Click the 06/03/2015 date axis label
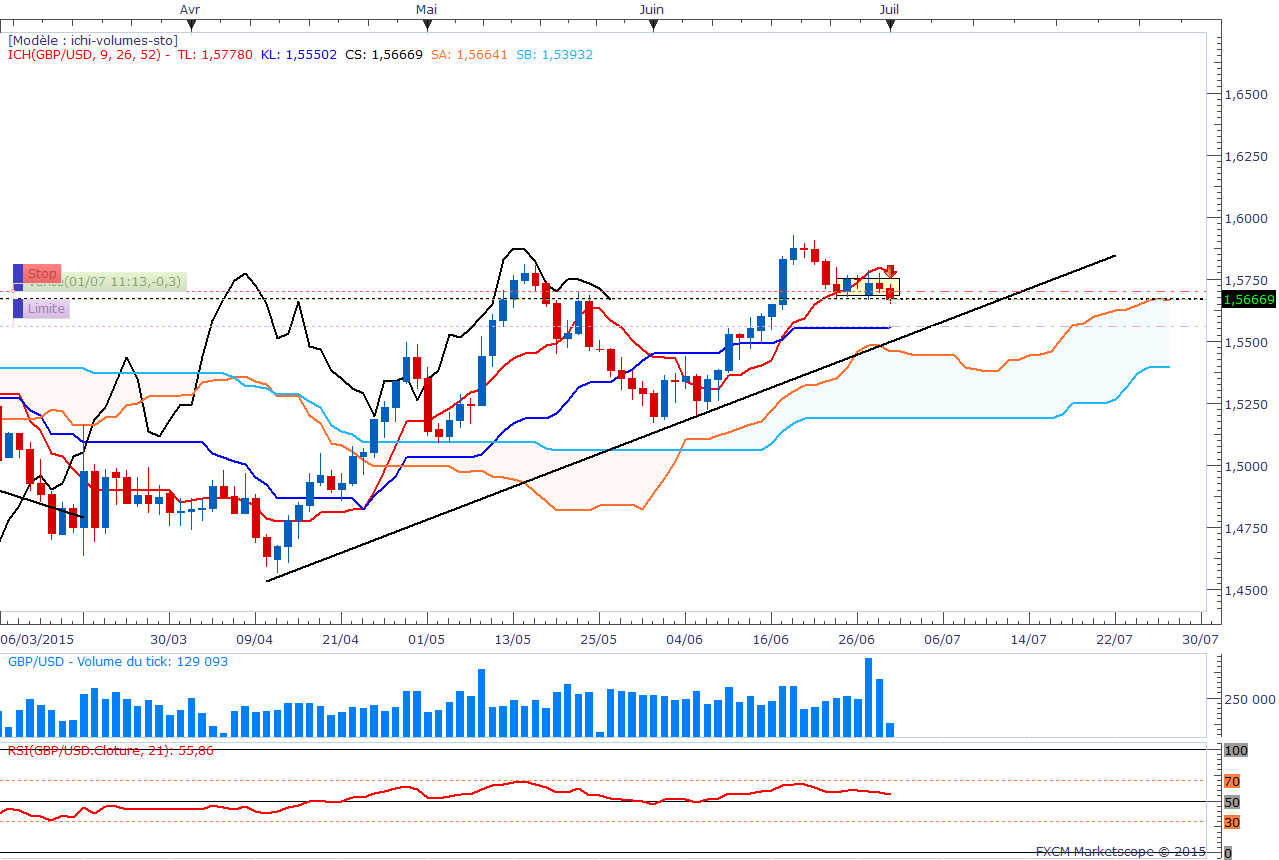1279x860 pixels. [35, 638]
